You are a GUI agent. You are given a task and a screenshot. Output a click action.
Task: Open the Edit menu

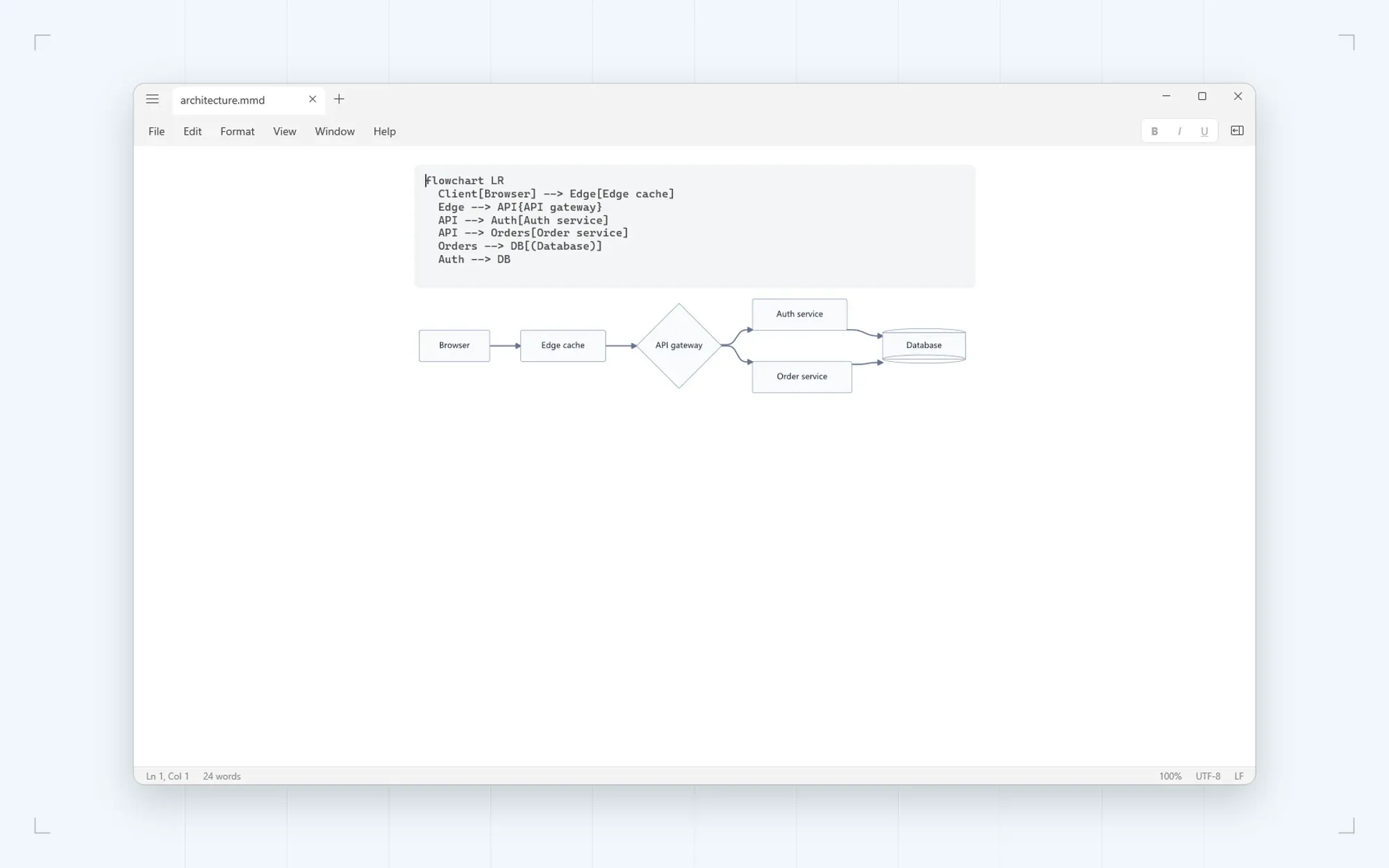192,131
